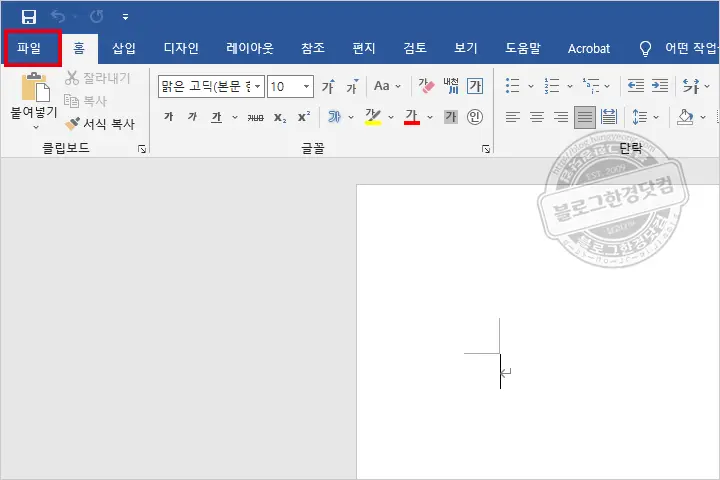Toggle underline formatting

(x=216, y=118)
